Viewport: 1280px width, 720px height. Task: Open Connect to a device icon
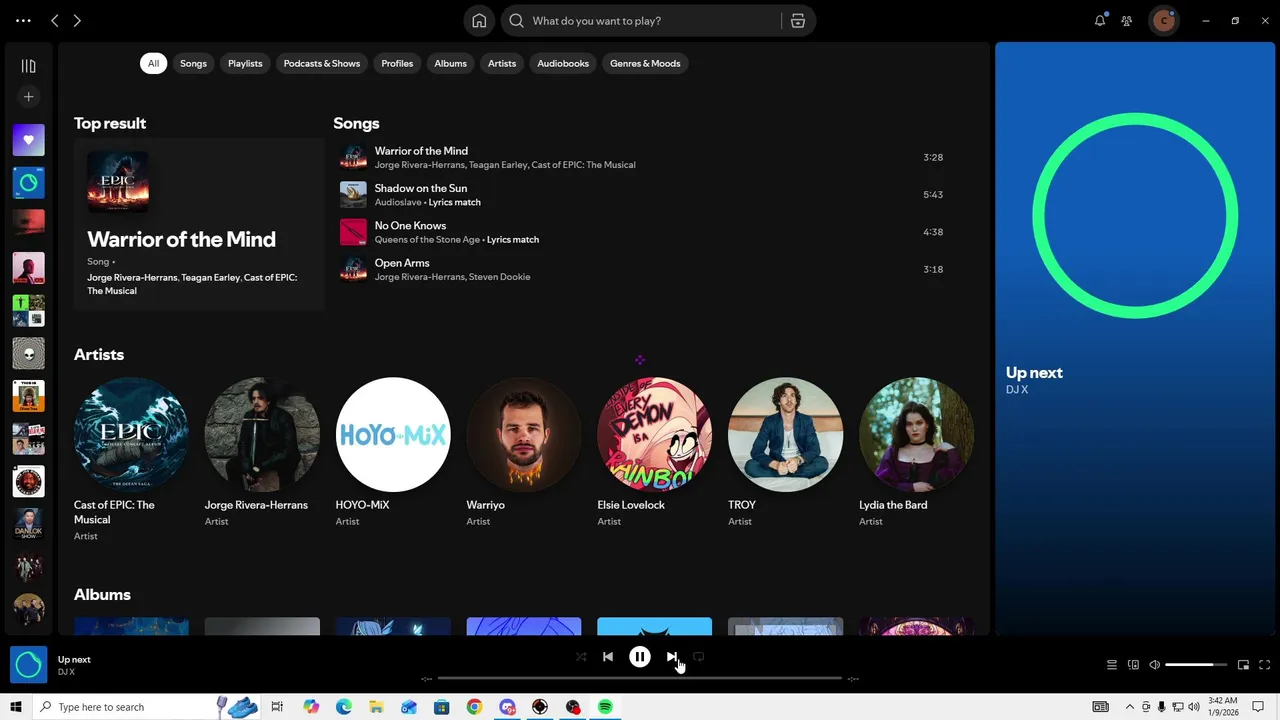[1133, 665]
